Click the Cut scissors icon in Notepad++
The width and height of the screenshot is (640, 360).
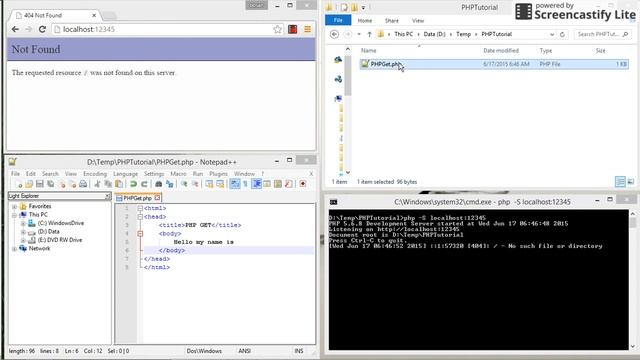coord(97,184)
